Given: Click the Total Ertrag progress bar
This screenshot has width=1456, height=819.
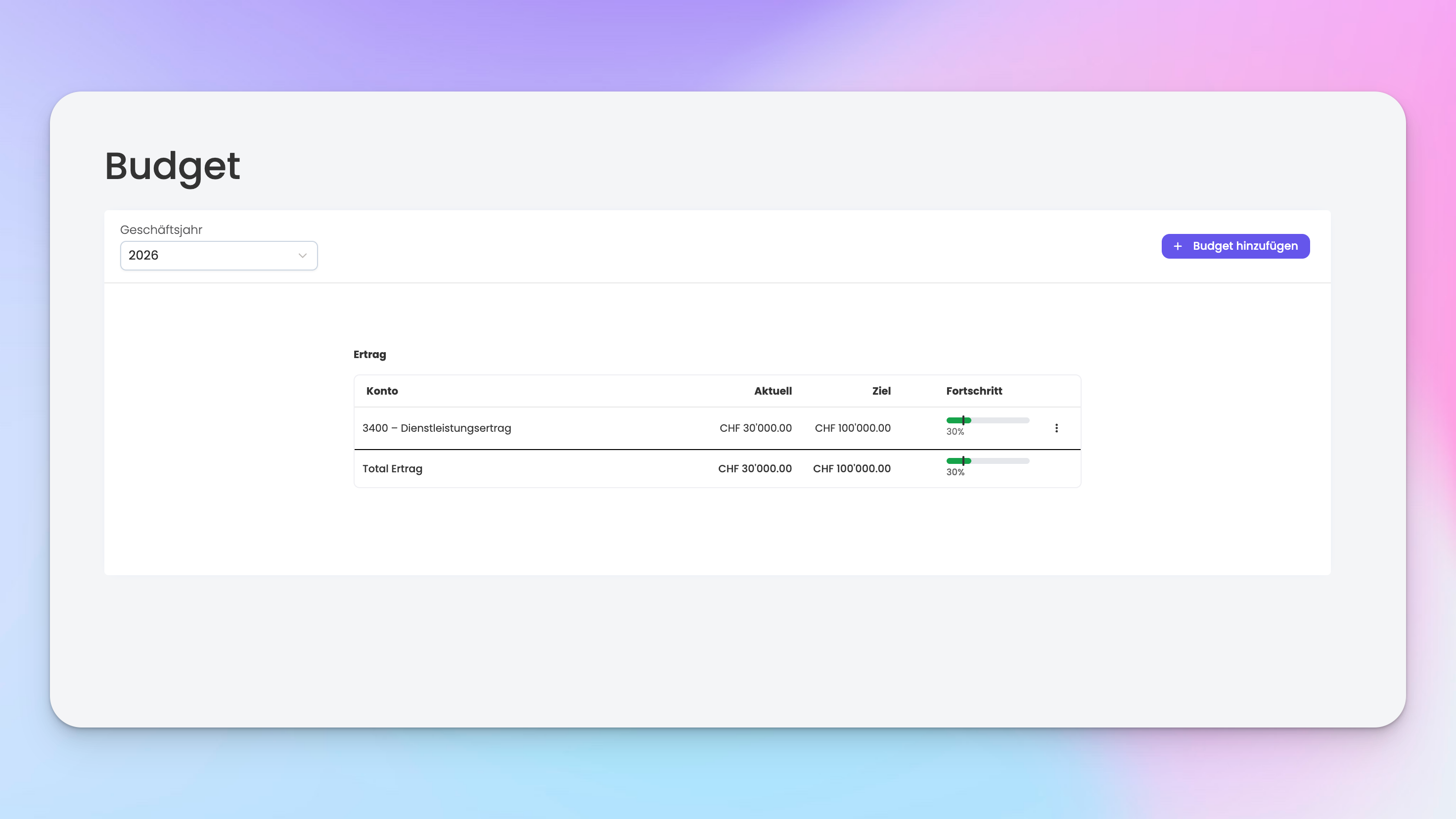Looking at the screenshot, I should [x=988, y=460].
